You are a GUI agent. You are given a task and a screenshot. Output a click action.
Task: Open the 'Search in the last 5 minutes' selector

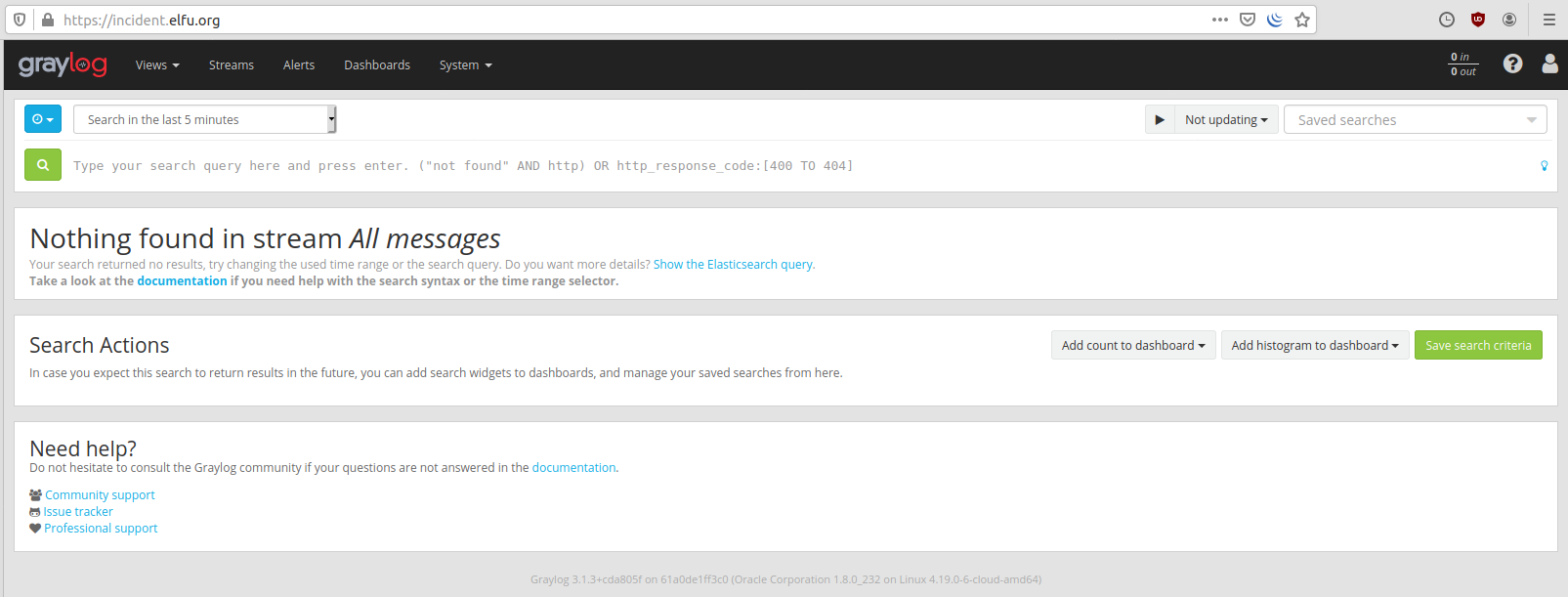[205, 119]
